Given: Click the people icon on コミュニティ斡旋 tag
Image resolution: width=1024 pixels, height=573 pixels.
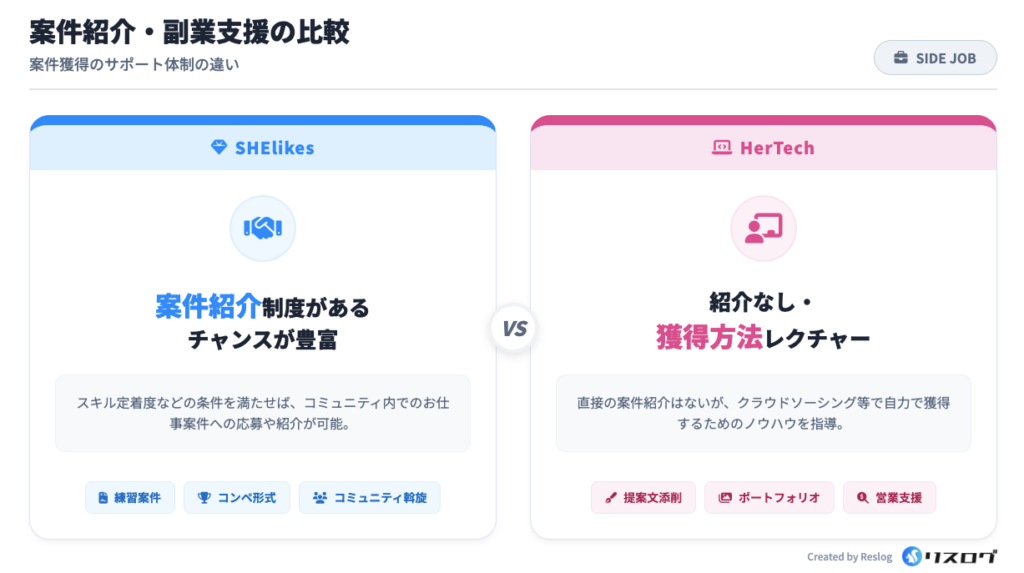Looking at the screenshot, I should coord(320,497).
